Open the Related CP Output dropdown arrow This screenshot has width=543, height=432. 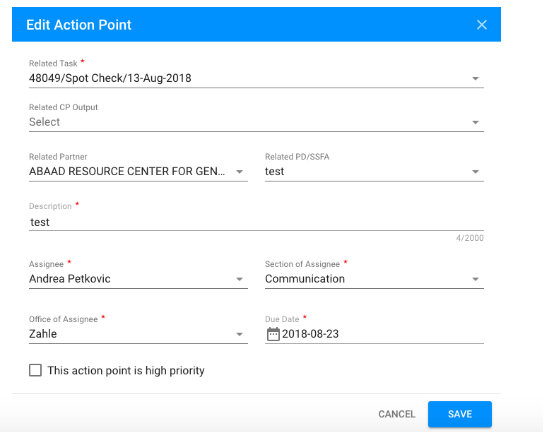pos(475,122)
